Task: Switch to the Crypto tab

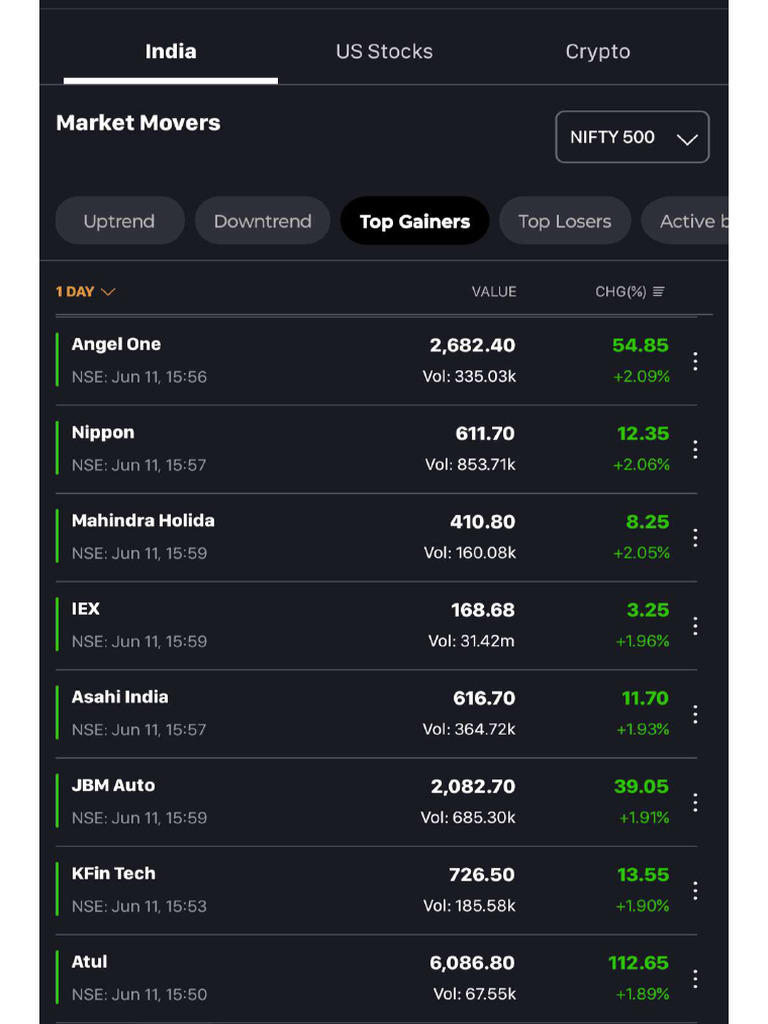Action: [x=598, y=52]
